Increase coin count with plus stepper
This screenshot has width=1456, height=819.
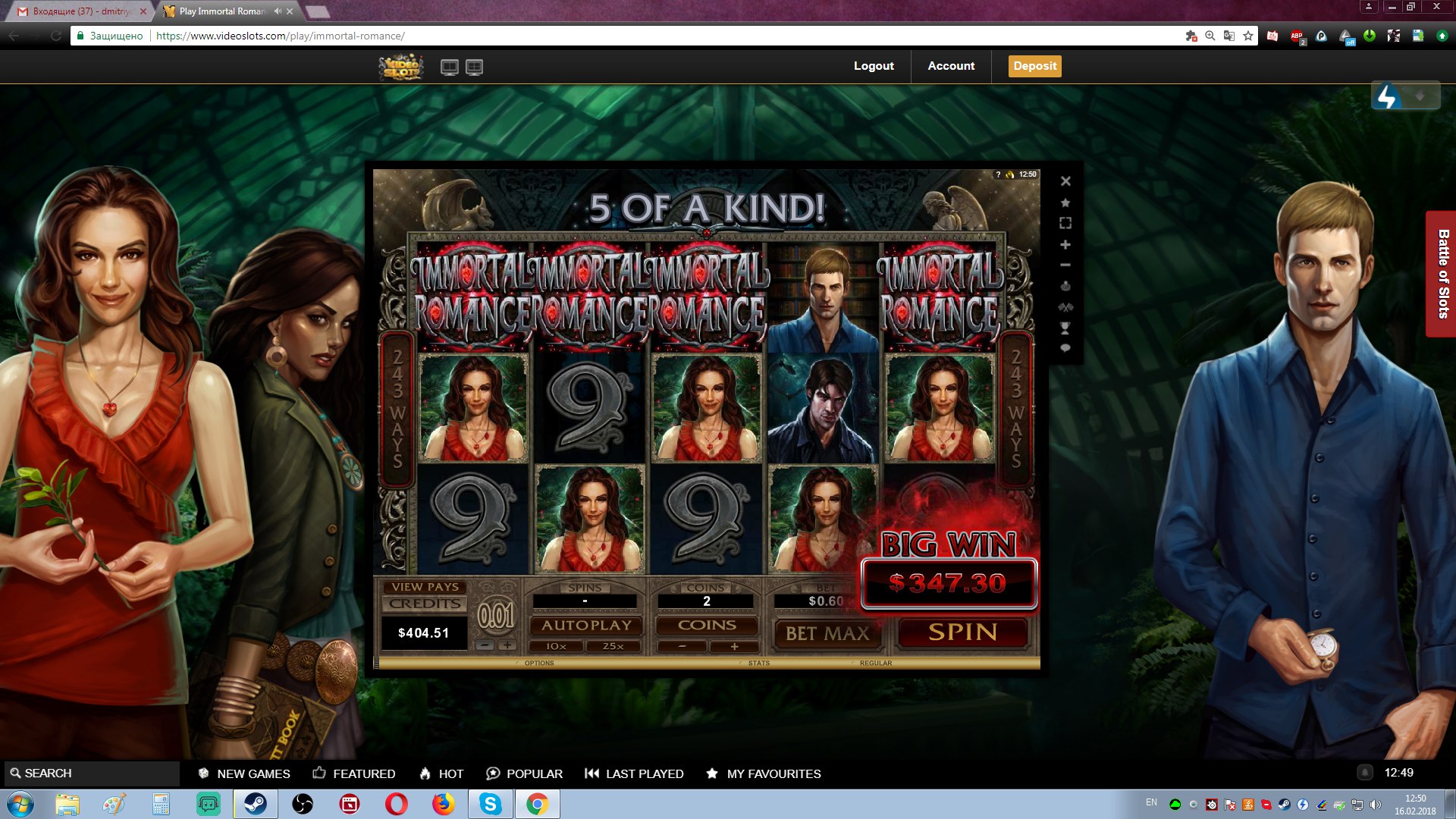pos(734,647)
